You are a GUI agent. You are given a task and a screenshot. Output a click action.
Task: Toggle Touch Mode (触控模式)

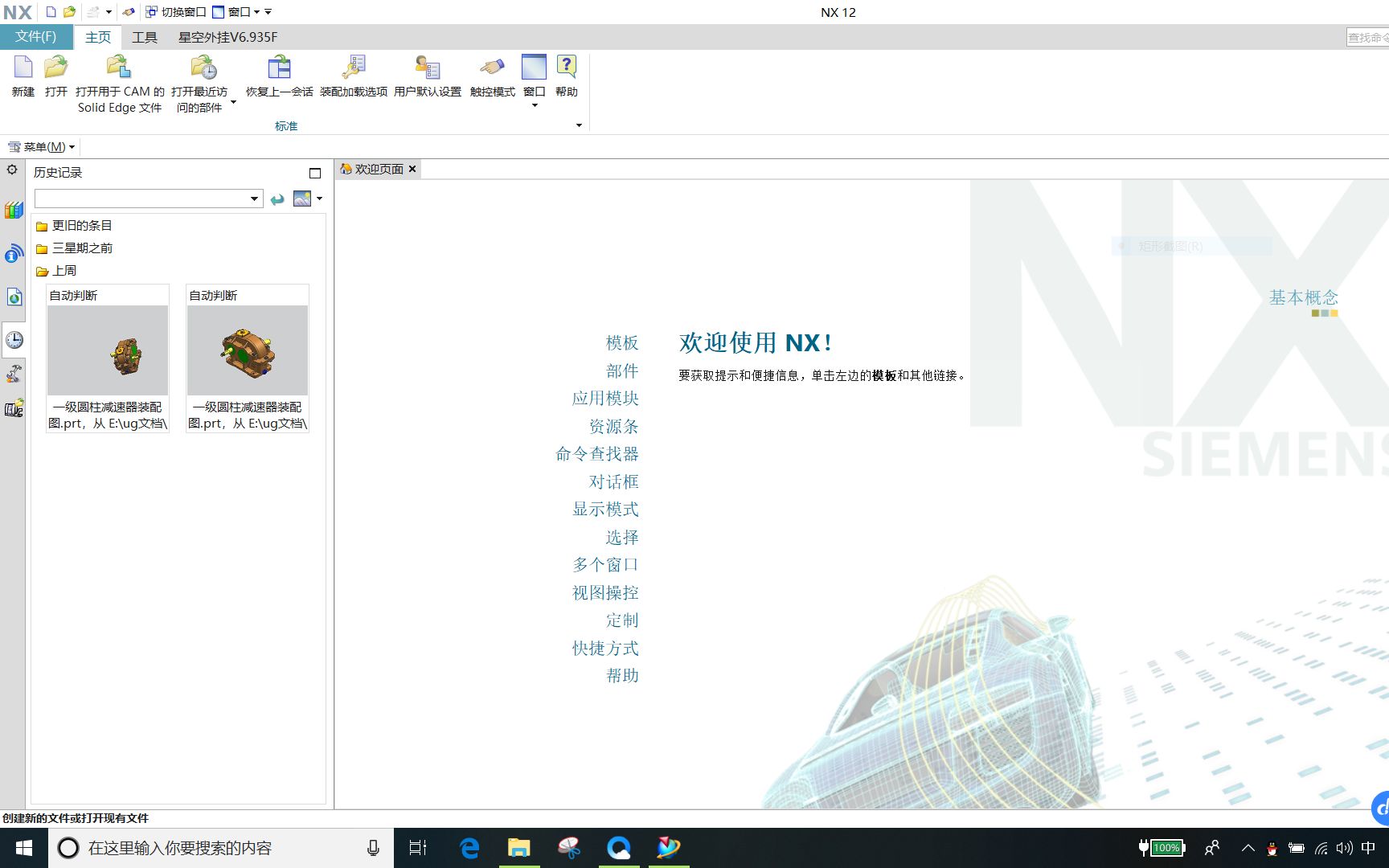[492, 68]
